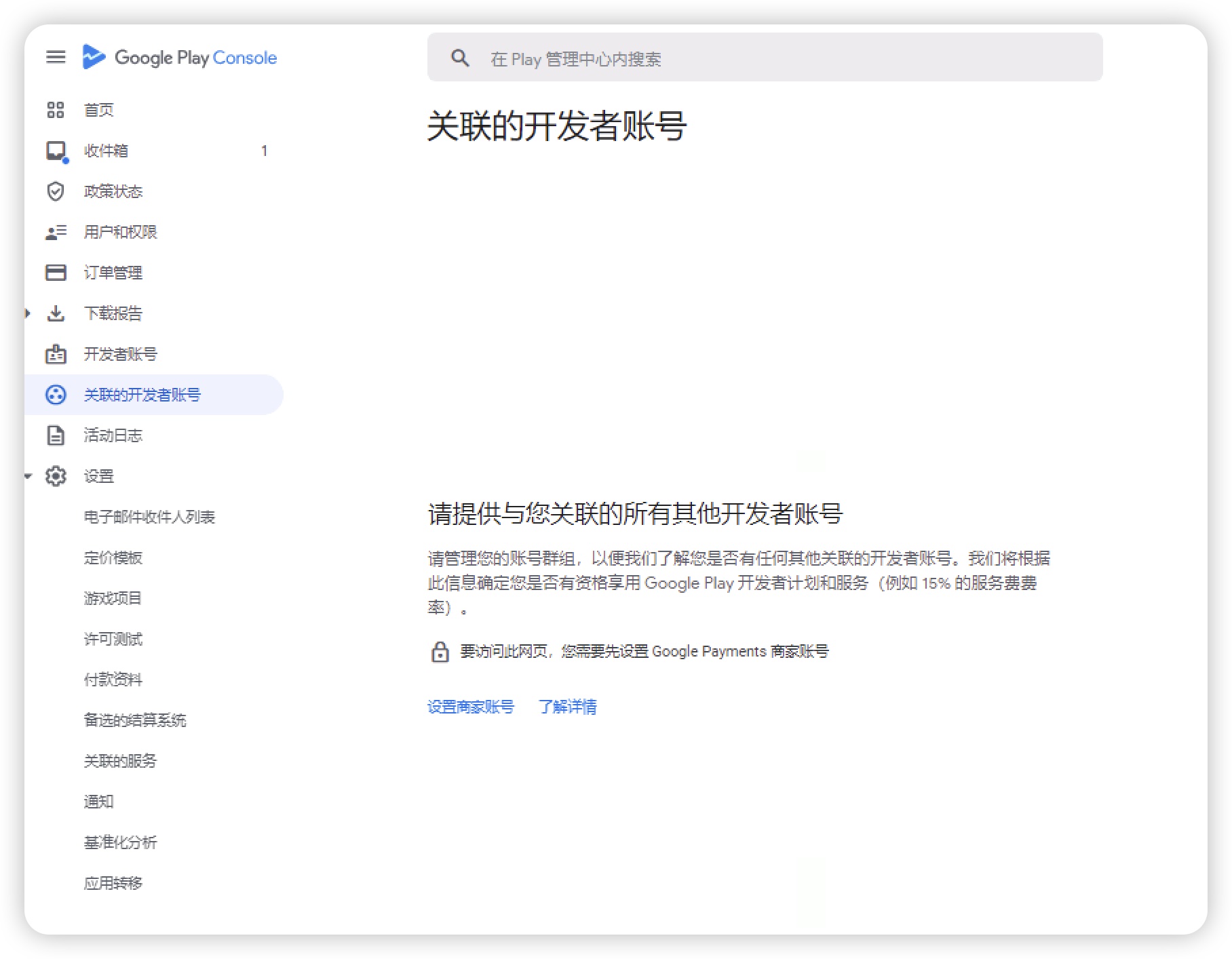Click the Google Play Console logo
Image resolution: width=1232 pixels, height=959 pixels.
179,57
